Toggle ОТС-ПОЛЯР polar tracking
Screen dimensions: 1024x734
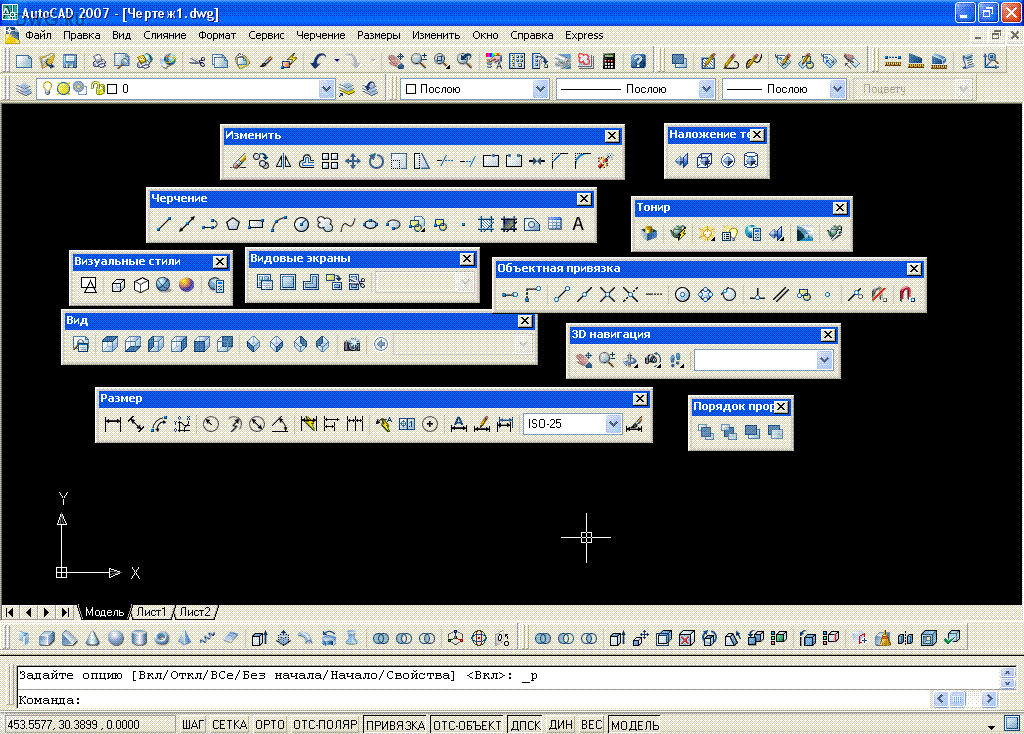click(x=325, y=724)
